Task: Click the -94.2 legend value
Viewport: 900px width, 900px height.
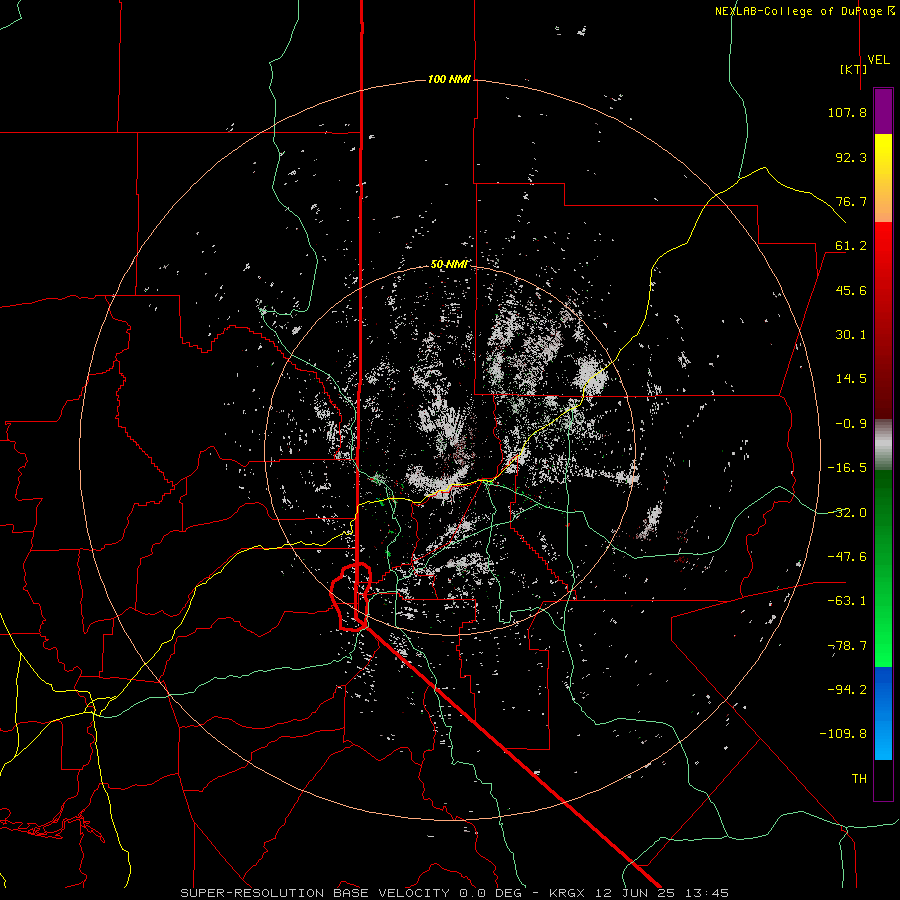Action: coord(847,690)
